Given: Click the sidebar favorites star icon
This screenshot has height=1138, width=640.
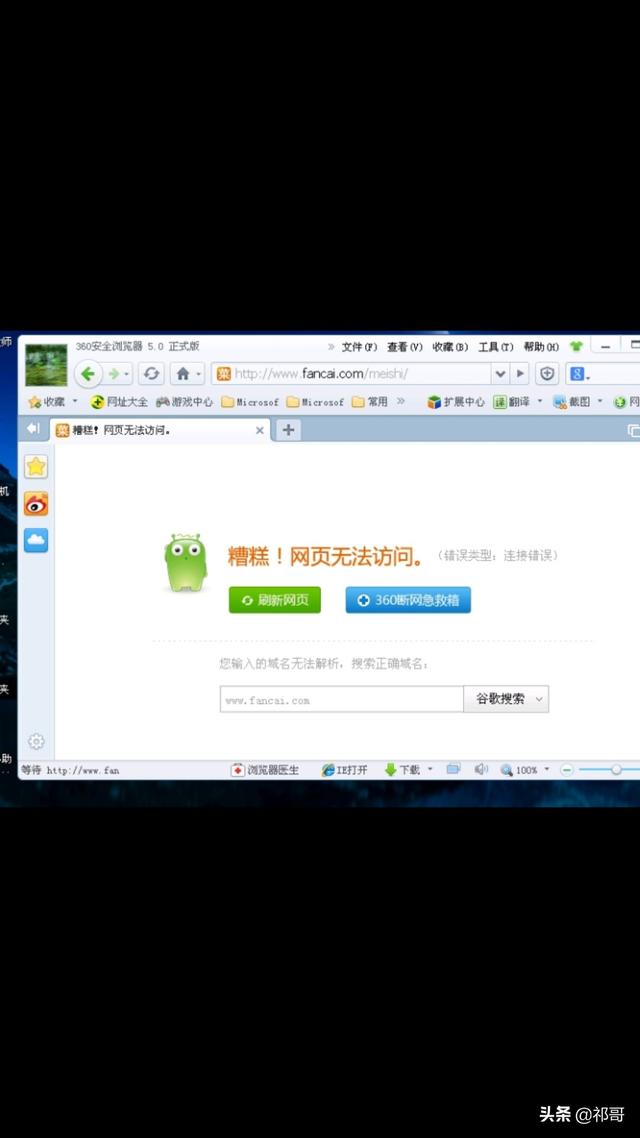Looking at the screenshot, I should (x=36, y=467).
